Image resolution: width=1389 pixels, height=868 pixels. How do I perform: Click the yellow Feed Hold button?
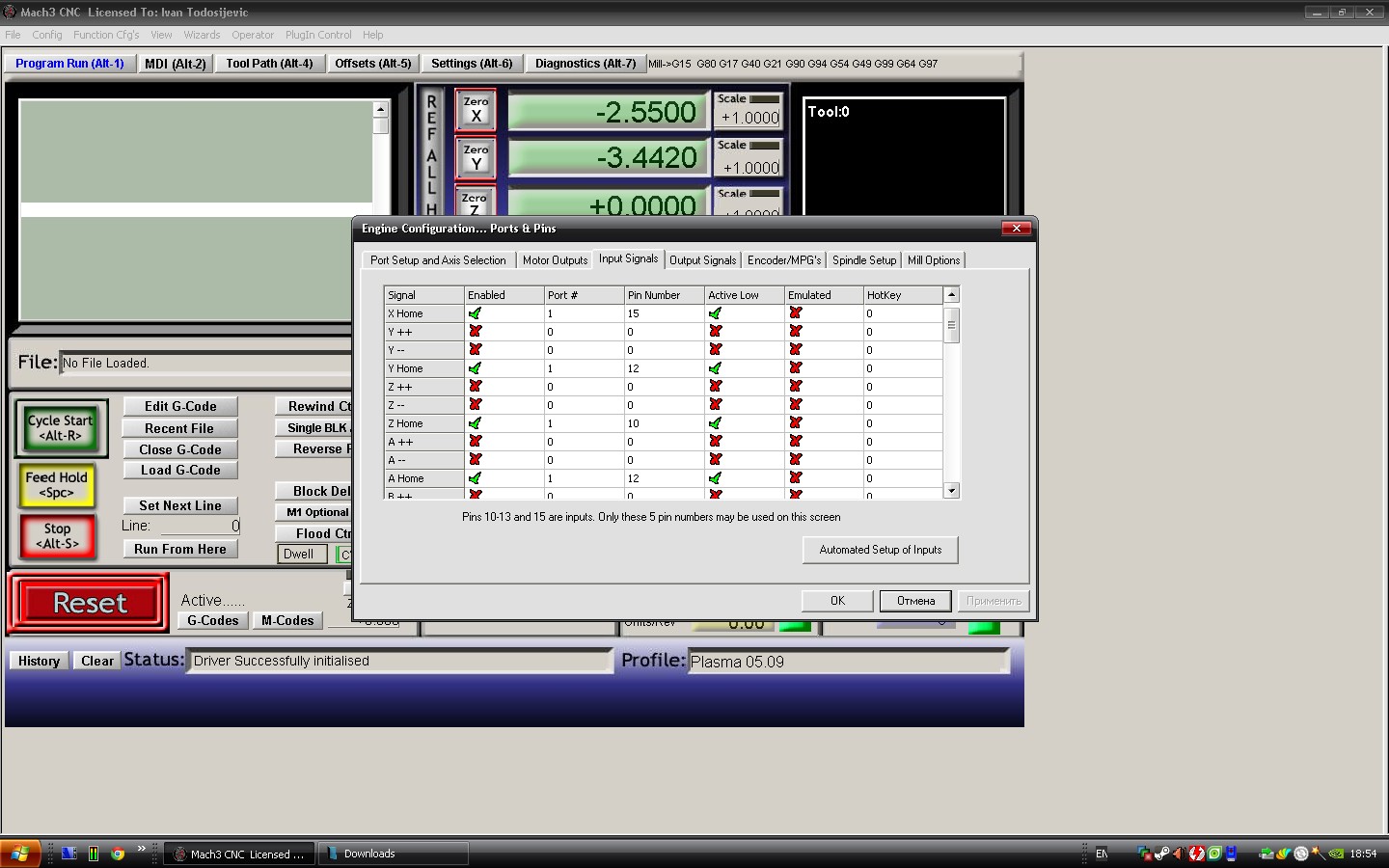tap(57, 485)
